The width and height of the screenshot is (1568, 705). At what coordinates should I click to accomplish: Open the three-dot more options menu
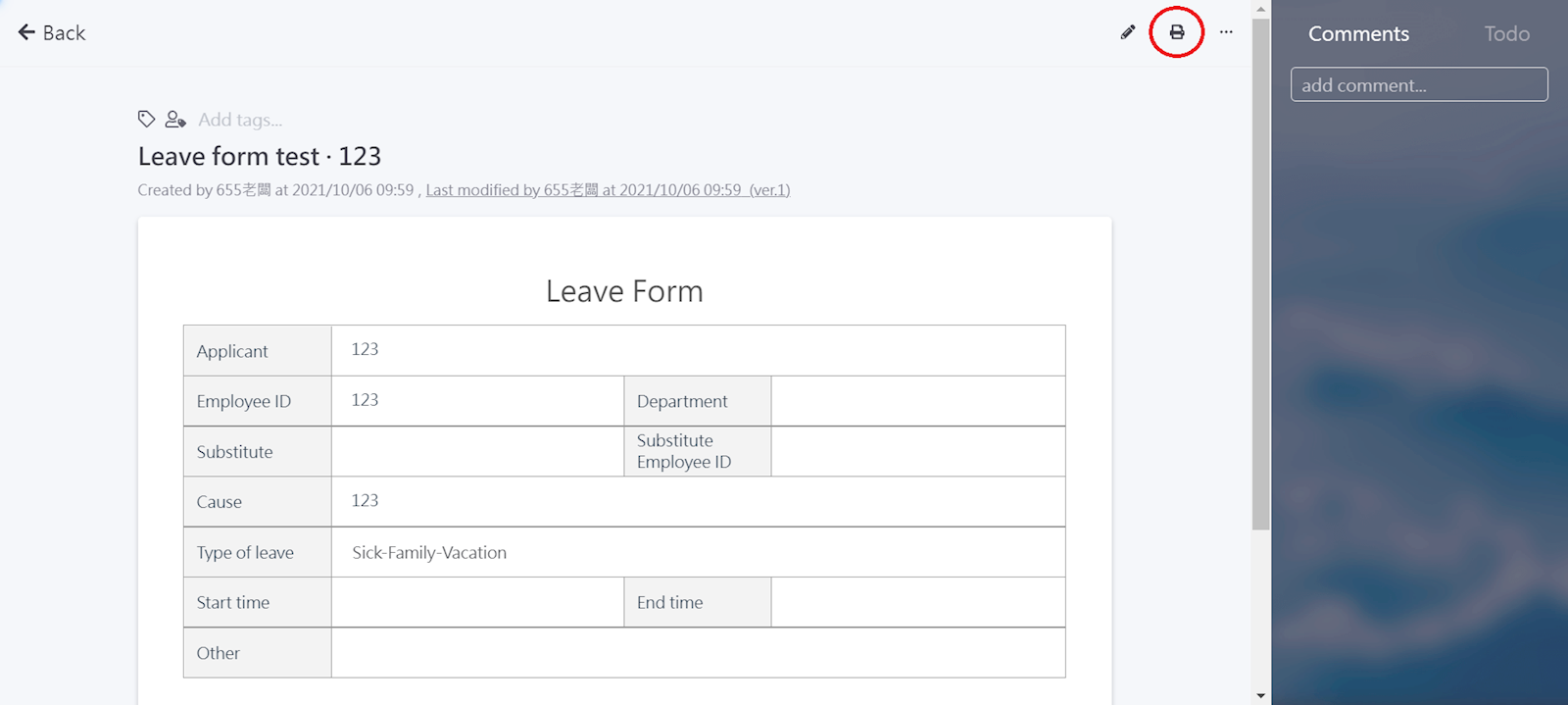[1226, 32]
